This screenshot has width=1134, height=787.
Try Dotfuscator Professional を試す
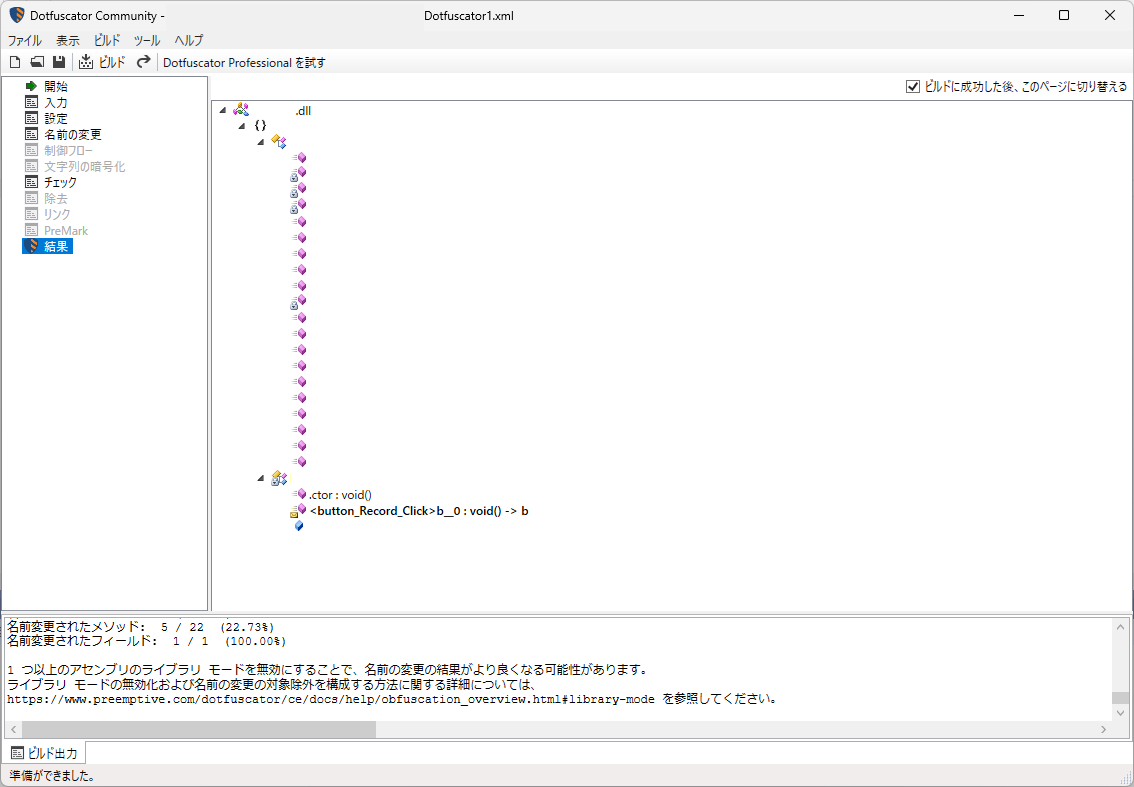pyautogui.click(x=244, y=63)
